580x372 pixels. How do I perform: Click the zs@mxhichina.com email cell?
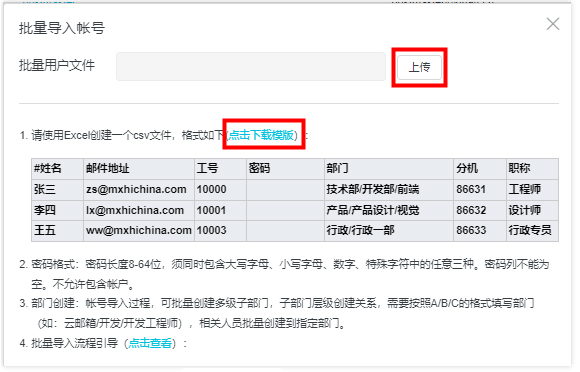pos(139,190)
